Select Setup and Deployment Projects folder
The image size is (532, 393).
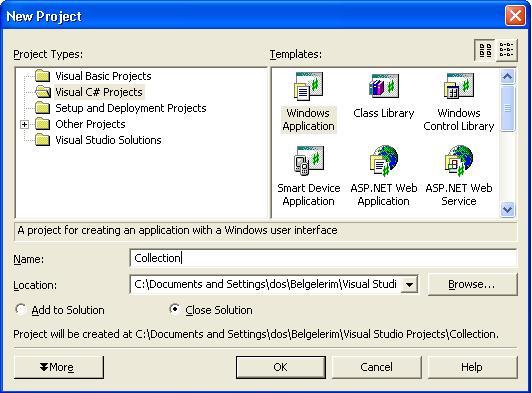(131, 108)
